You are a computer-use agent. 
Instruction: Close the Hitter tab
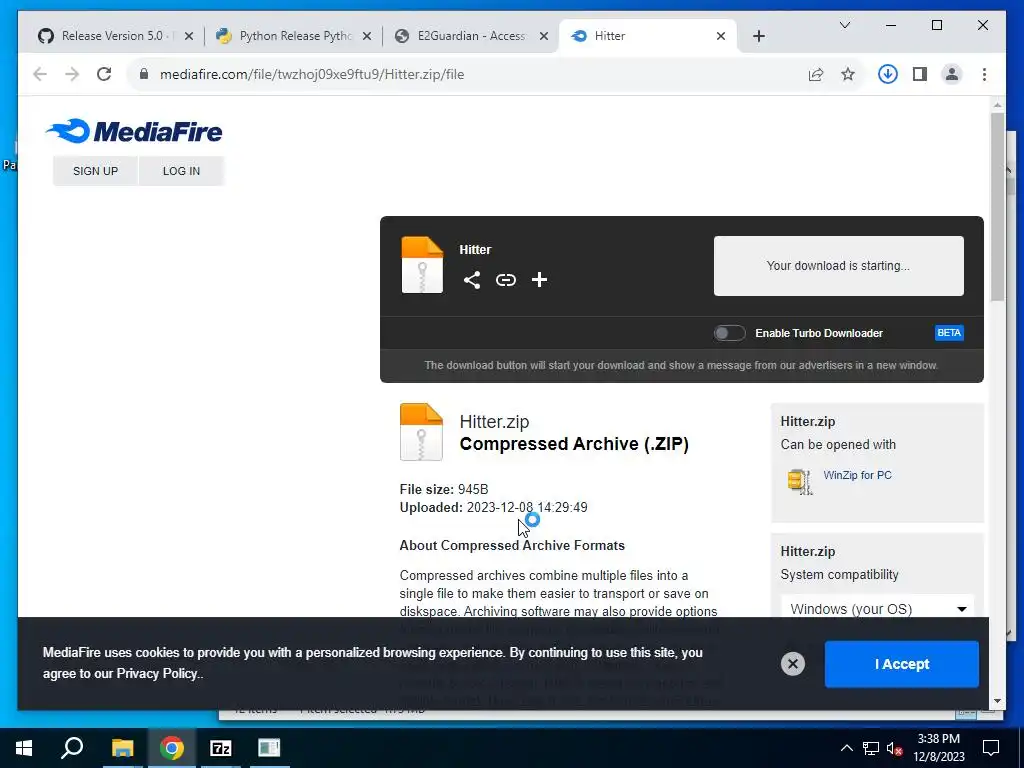tap(720, 36)
